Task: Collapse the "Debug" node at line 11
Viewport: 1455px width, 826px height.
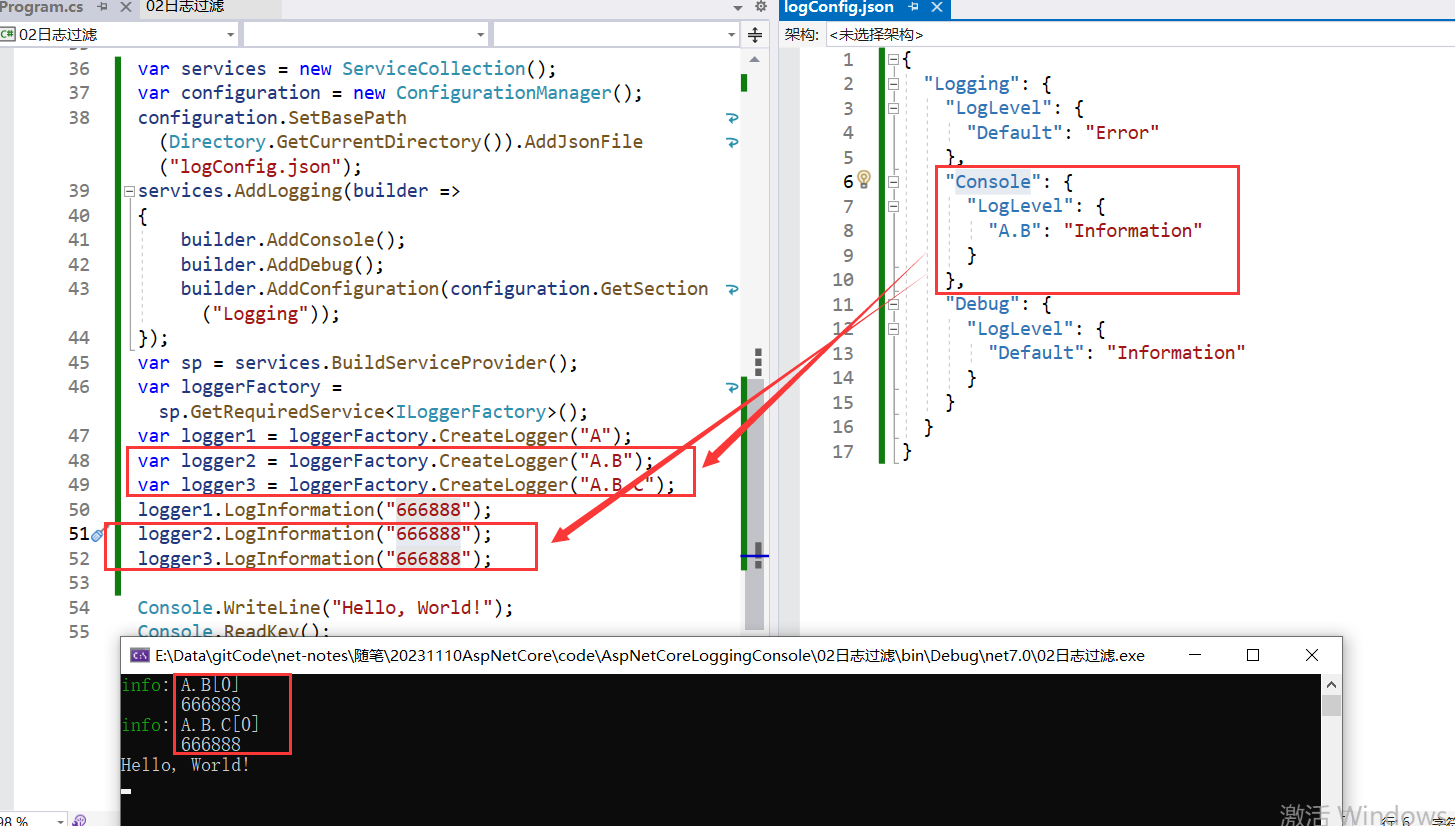Action: click(x=894, y=305)
